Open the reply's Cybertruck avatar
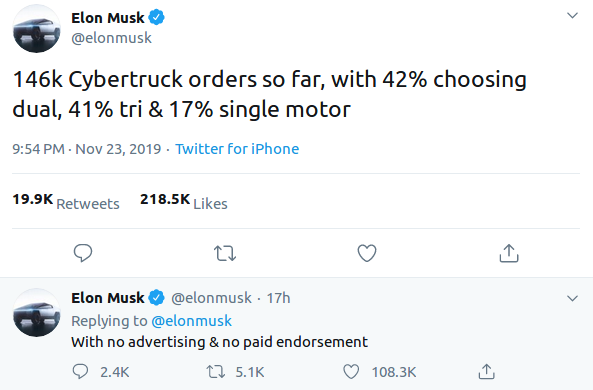593x390 pixels. tap(37, 312)
